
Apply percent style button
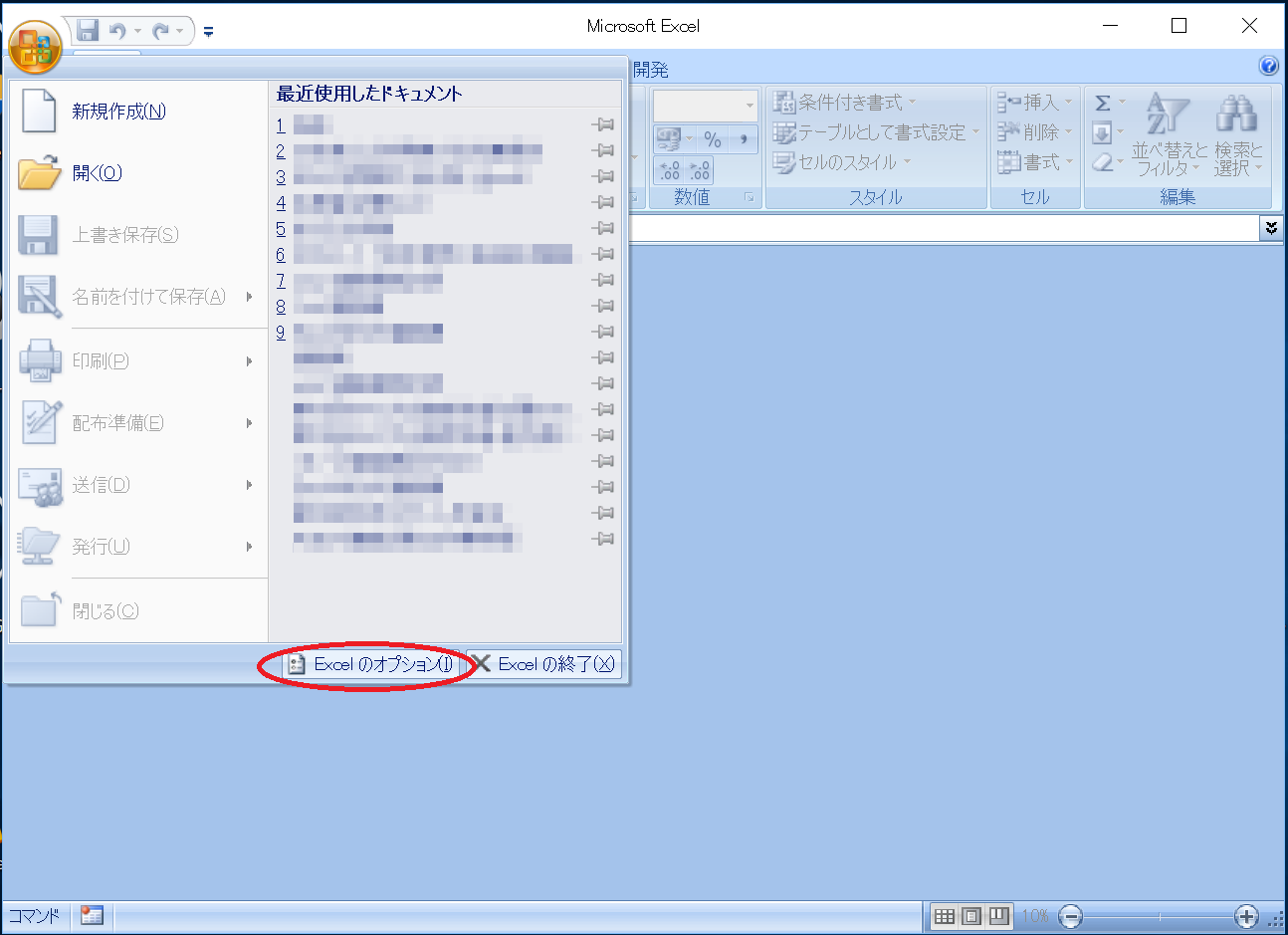tap(713, 138)
